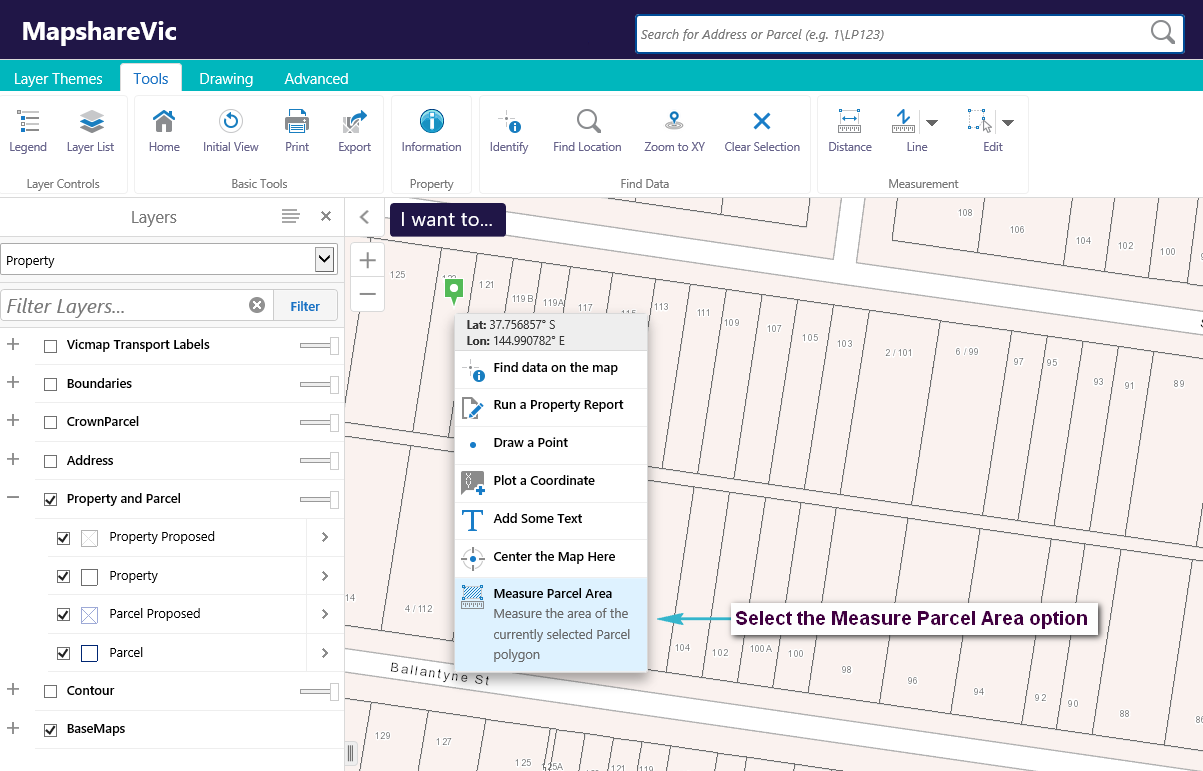Open the Print tool
The image size is (1203, 771).
point(297,132)
